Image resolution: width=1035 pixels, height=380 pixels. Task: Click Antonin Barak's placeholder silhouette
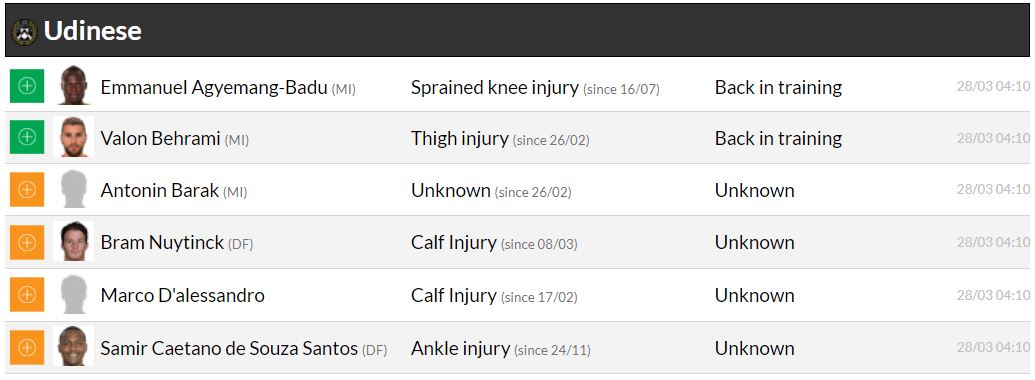(x=73, y=189)
